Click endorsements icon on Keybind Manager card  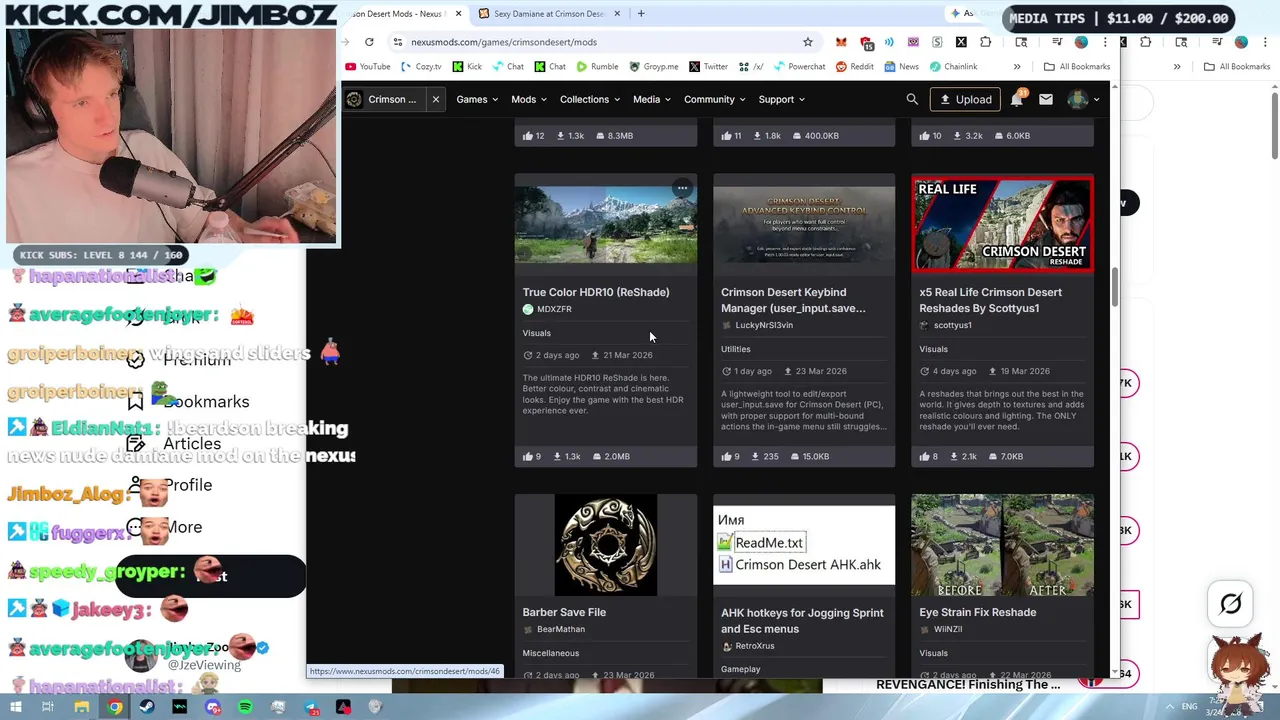pos(726,456)
